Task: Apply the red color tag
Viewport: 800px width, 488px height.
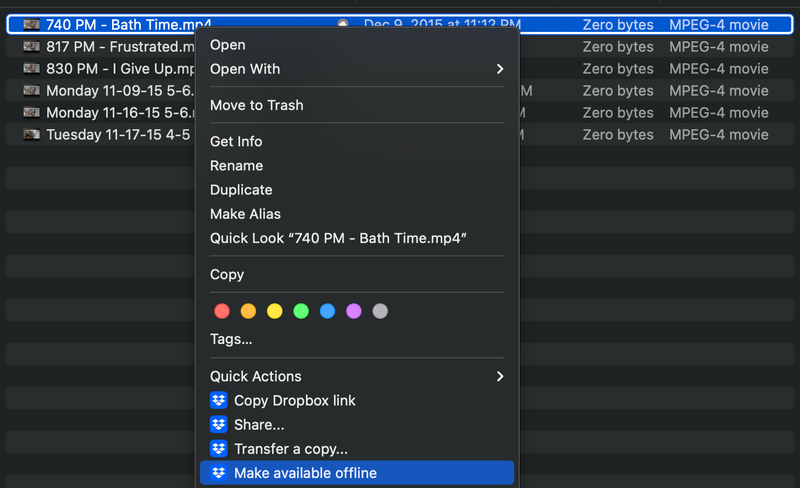Action: tap(222, 311)
